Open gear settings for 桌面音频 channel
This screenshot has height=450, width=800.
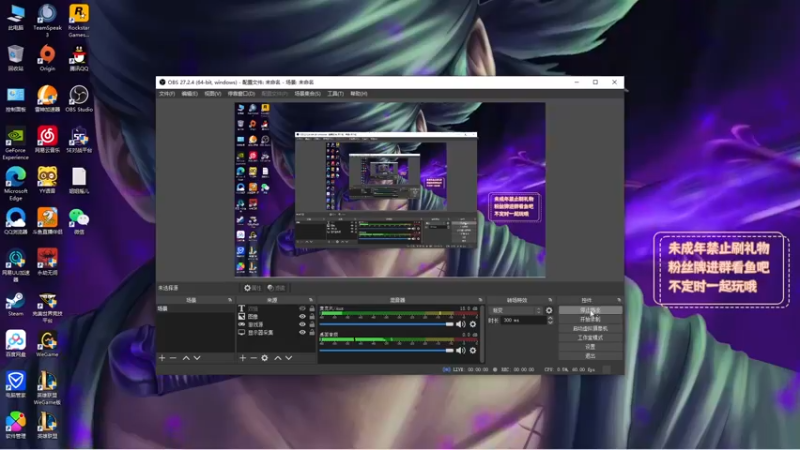[x=473, y=351]
